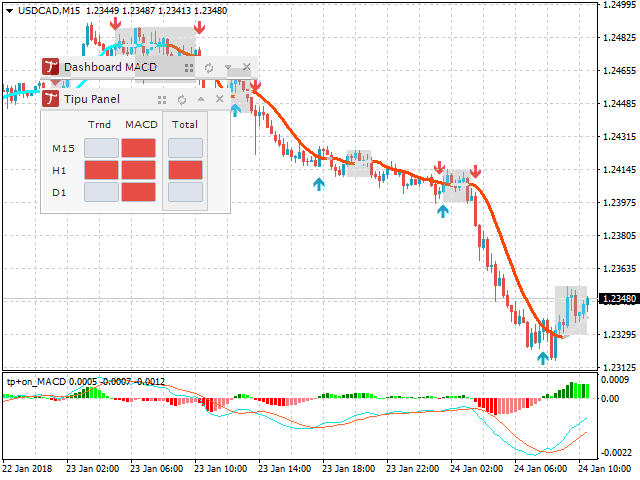Viewport: 640px width, 480px height.
Task: Refresh the Dashboard MACD panel
Action: [209, 68]
